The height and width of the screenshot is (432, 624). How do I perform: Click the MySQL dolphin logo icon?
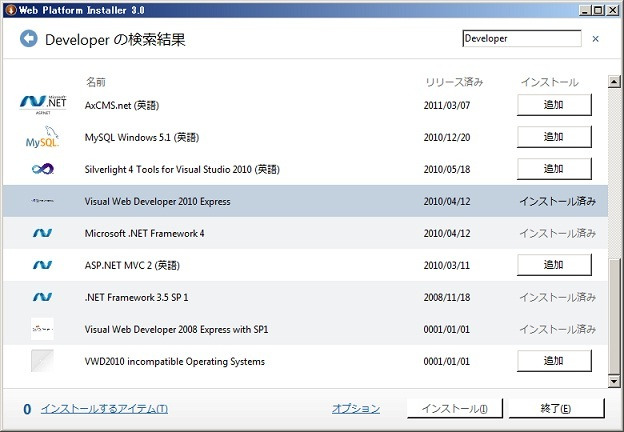click(42, 137)
